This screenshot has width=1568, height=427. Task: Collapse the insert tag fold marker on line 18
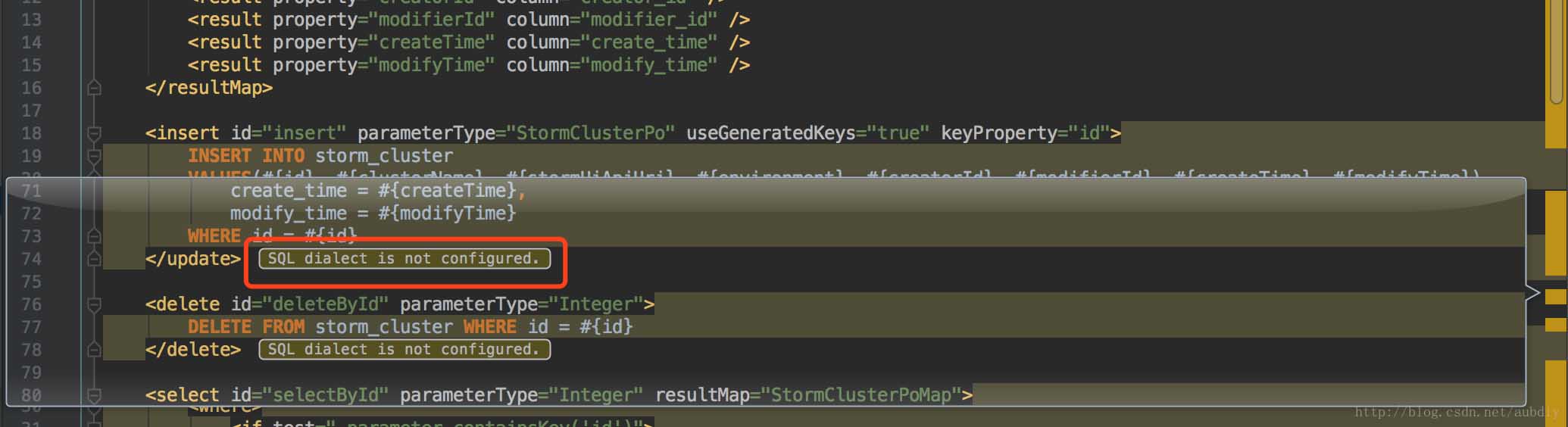tap(94, 134)
